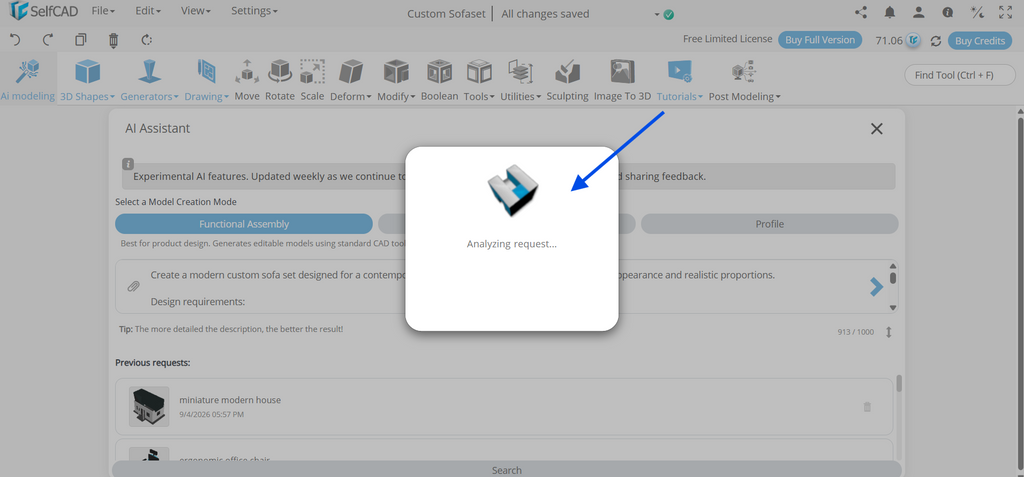Toggle fullscreen mode
The image size is (1024, 477).
point(1006,12)
